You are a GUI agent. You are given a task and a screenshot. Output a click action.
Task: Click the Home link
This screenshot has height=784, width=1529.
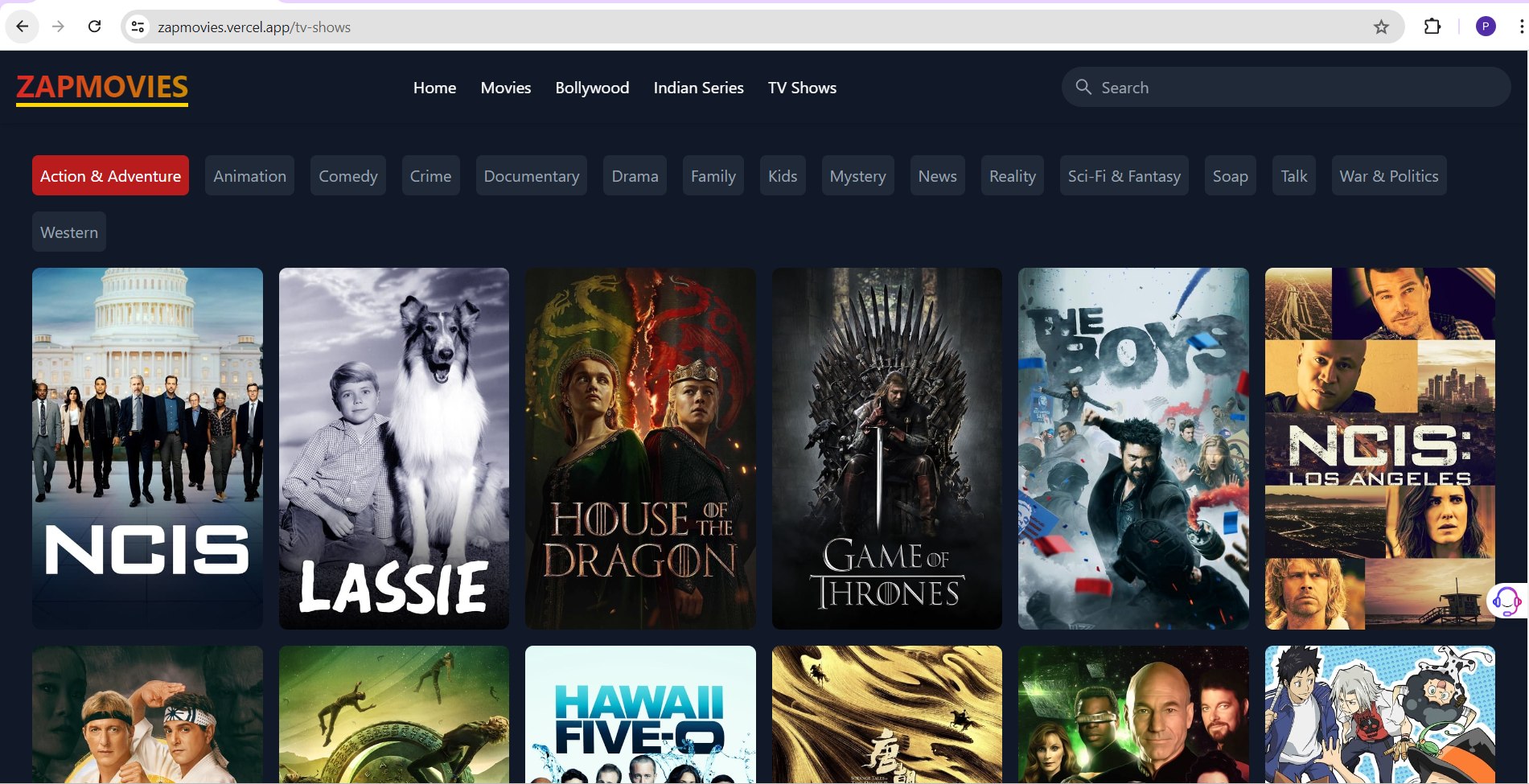click(x=434, y=88)
